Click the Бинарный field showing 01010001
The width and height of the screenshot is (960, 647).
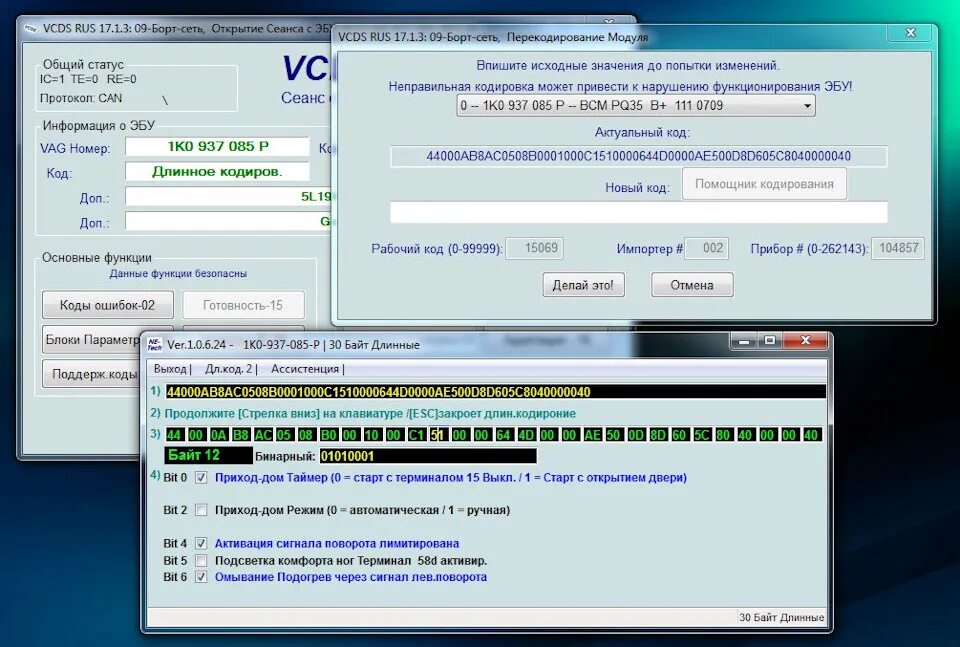(428, 456)
